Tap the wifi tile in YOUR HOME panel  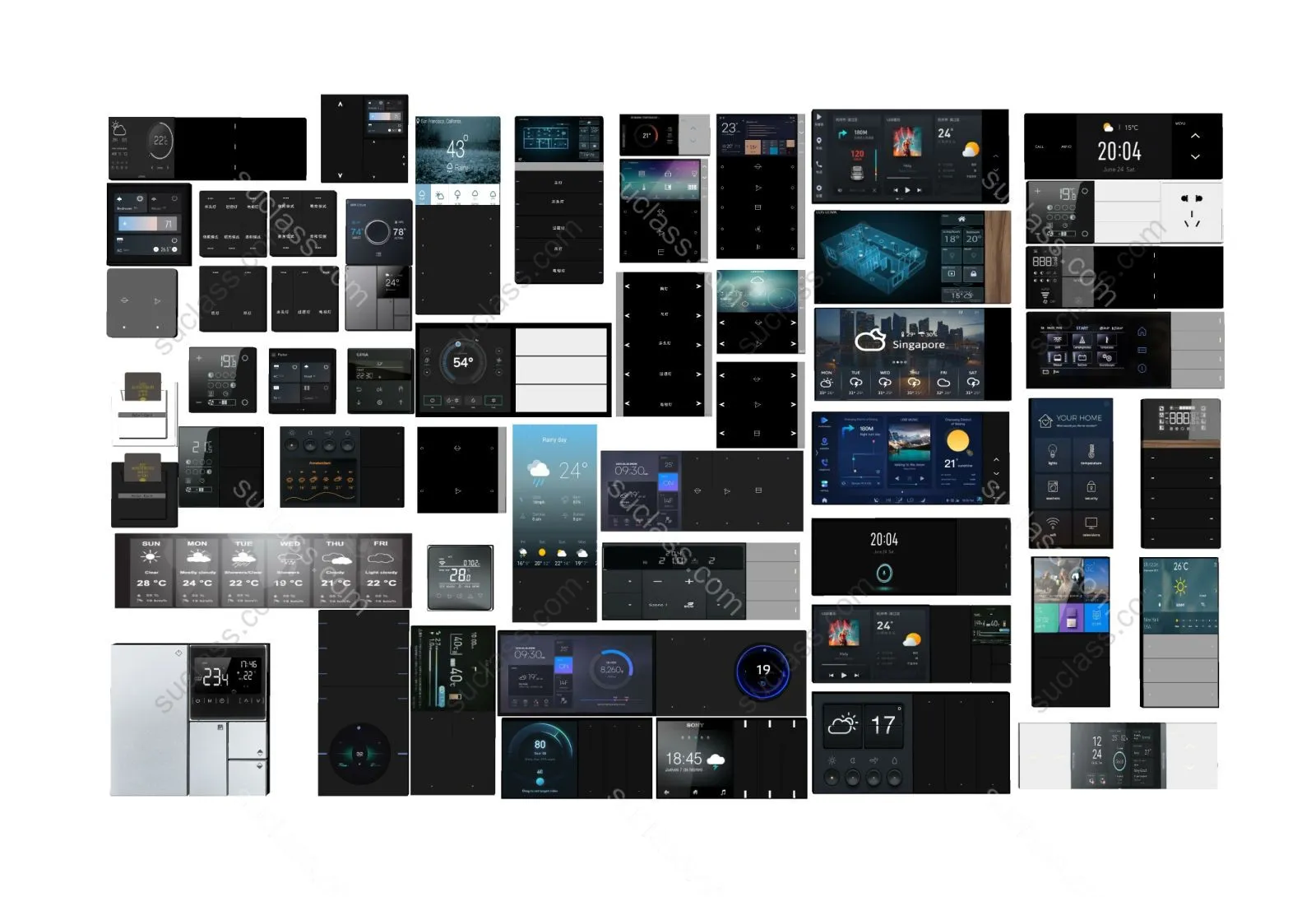coord(1052,525)
